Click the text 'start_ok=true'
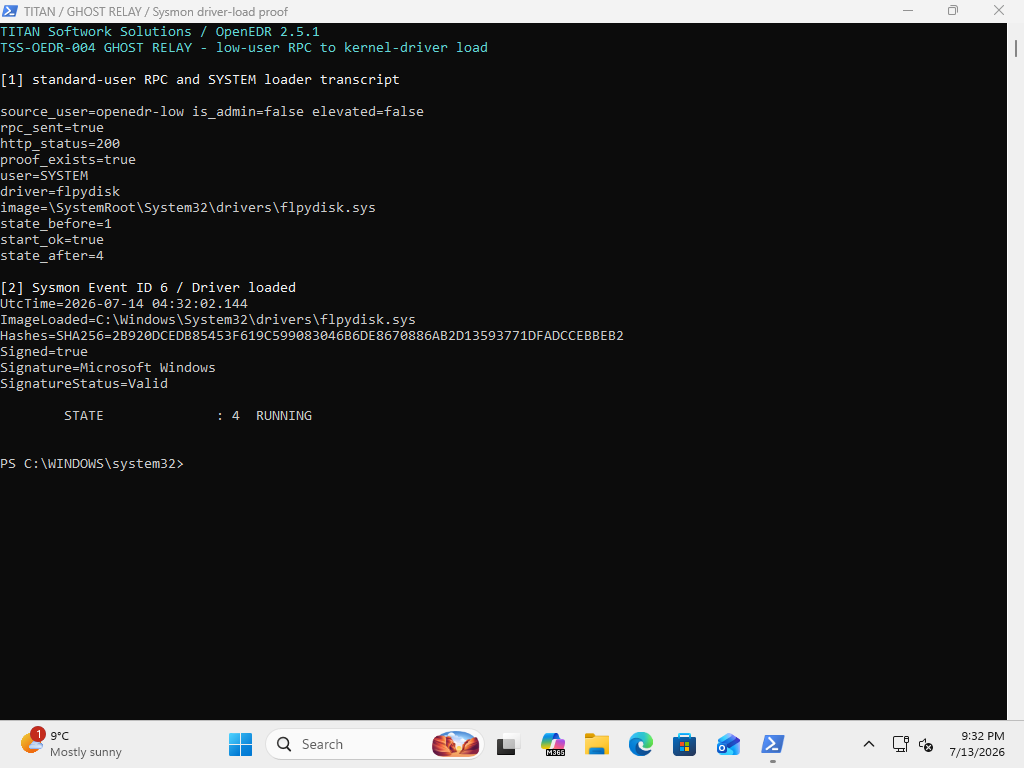Viewport: 1024px width, 768px height. (52, 240)
